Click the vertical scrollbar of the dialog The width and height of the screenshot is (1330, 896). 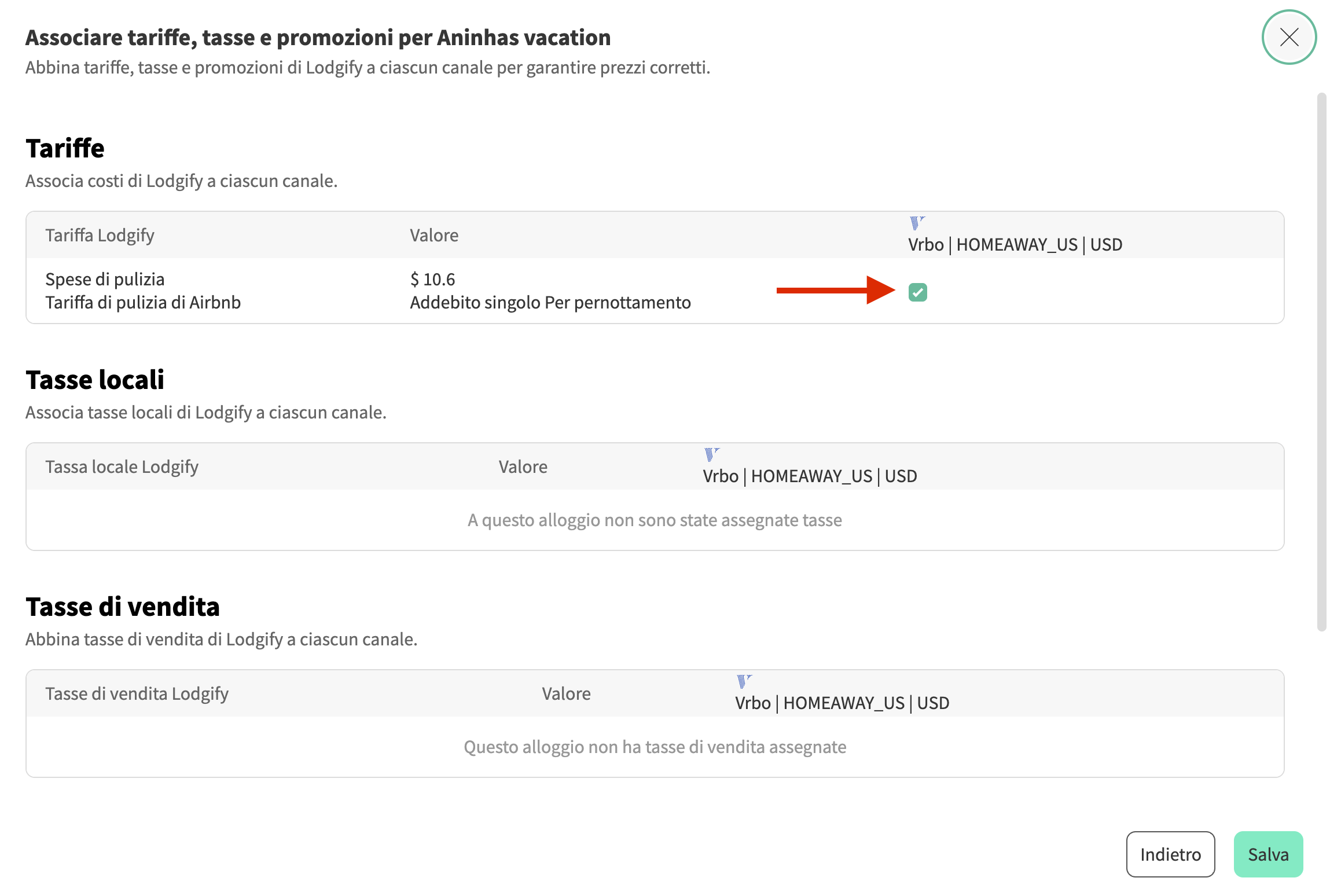(x=1321, y=361)
